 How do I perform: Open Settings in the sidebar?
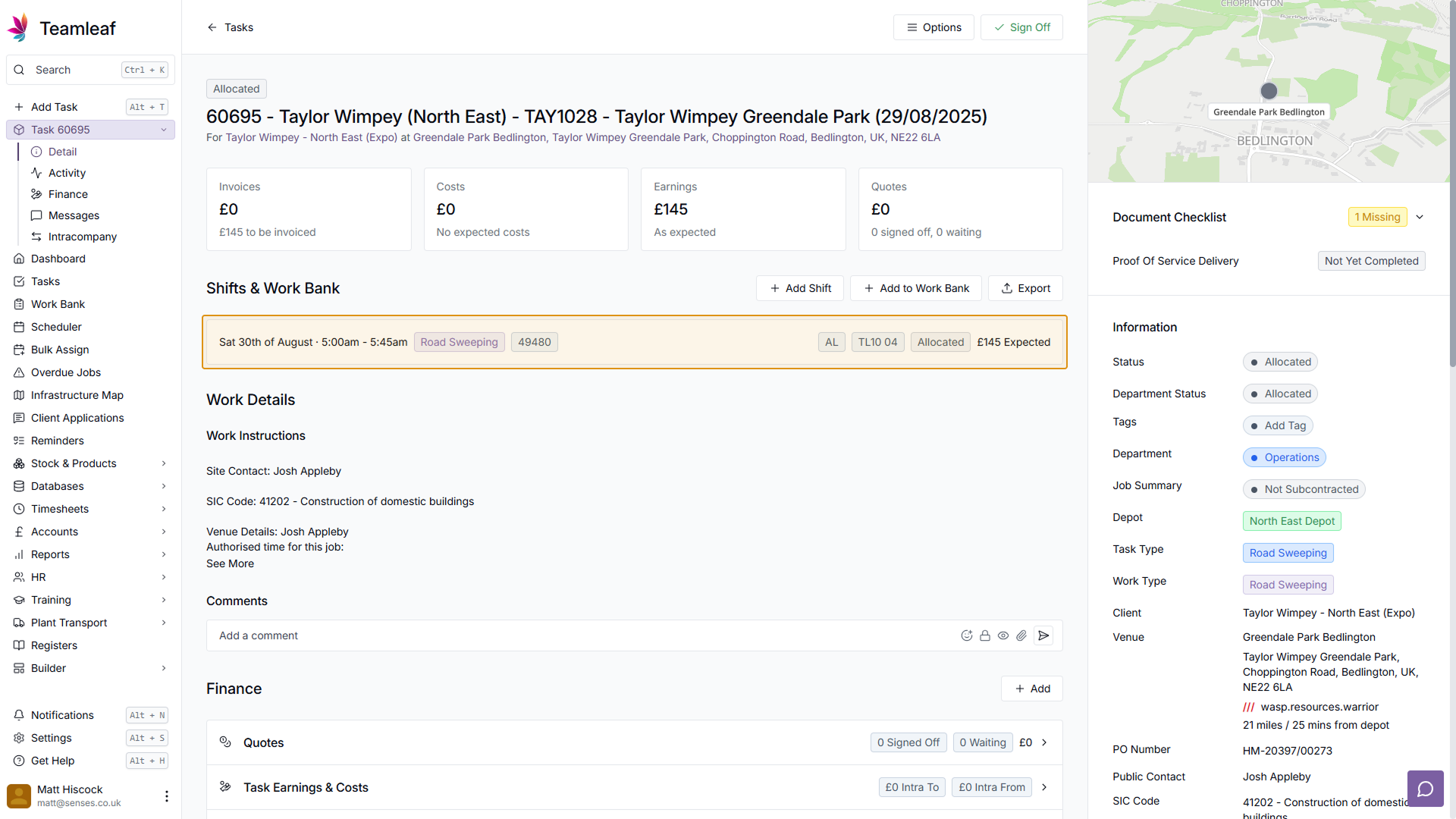(90, 738)
